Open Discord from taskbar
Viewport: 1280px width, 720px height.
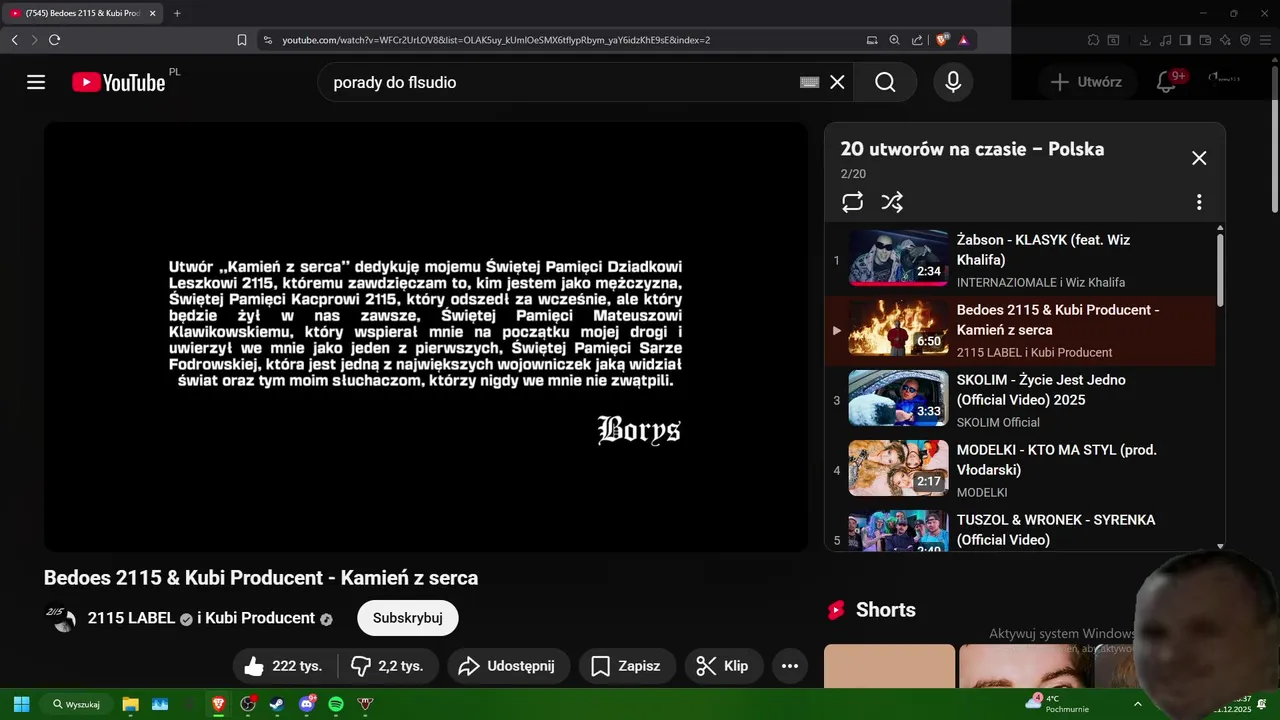point(307,704)
